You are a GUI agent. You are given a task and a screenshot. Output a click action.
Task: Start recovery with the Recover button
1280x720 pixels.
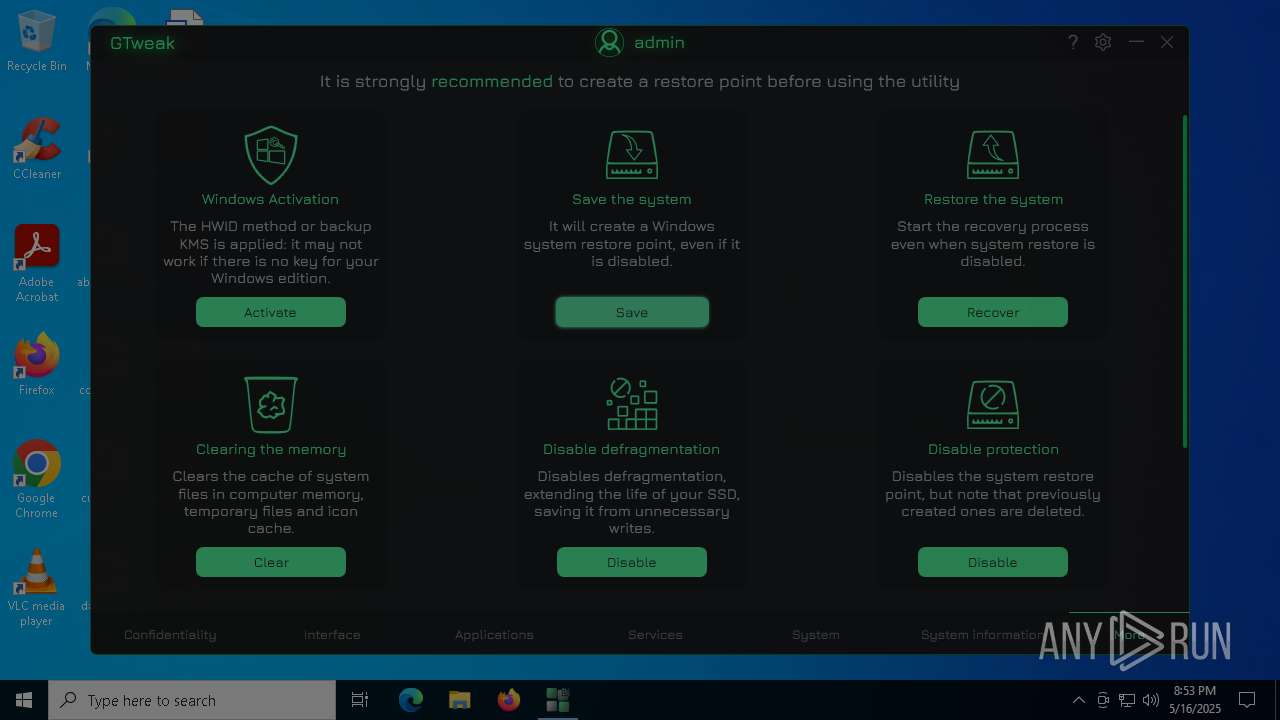click(x=993, y=312)
